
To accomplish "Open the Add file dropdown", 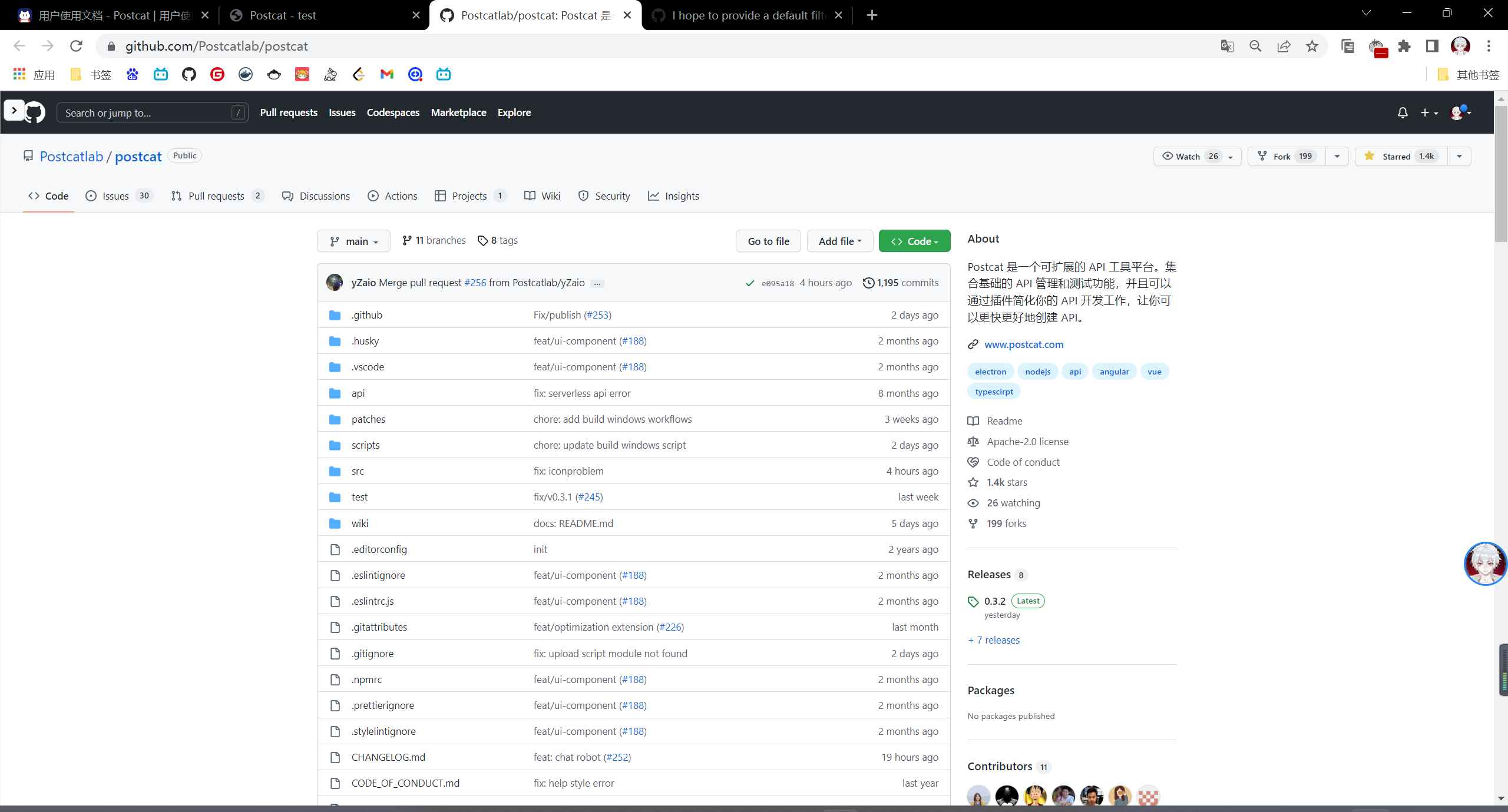I will 839,241.
